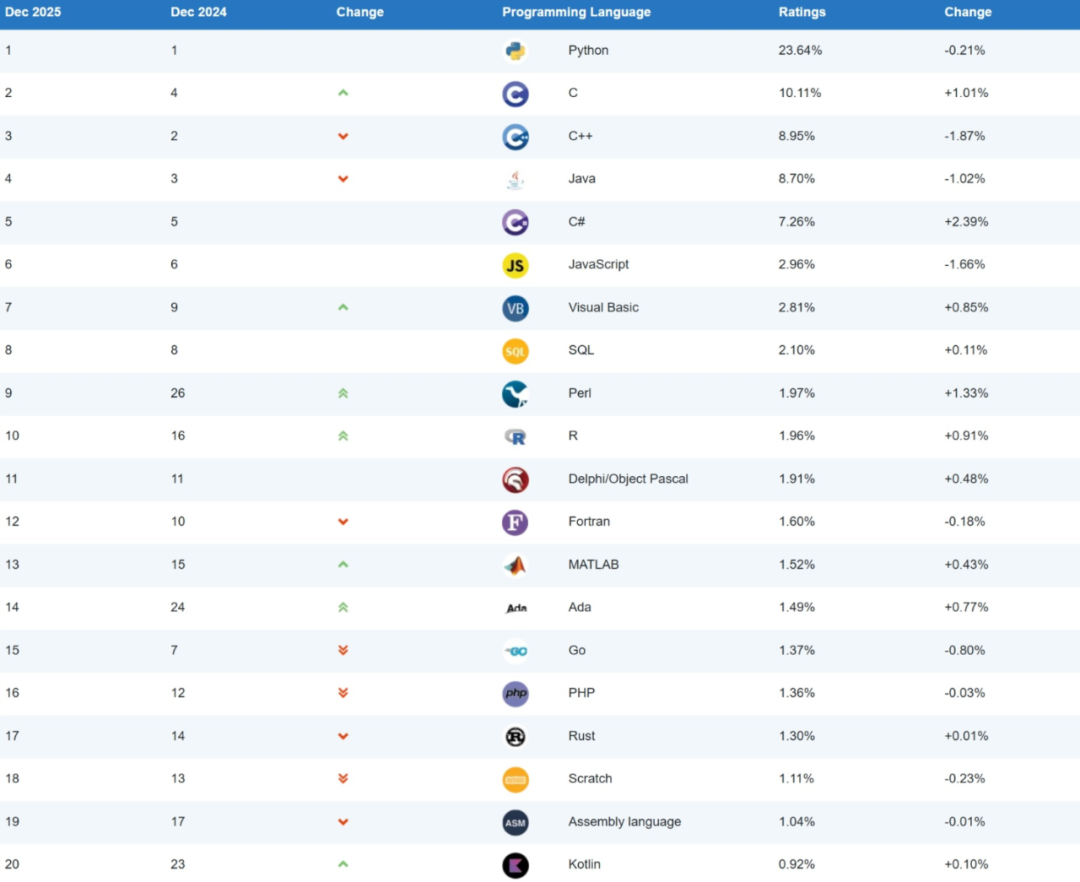Click C's 10.11% rating value
The width and height of the screenshot is (1080, 882).
click(800, 93)
